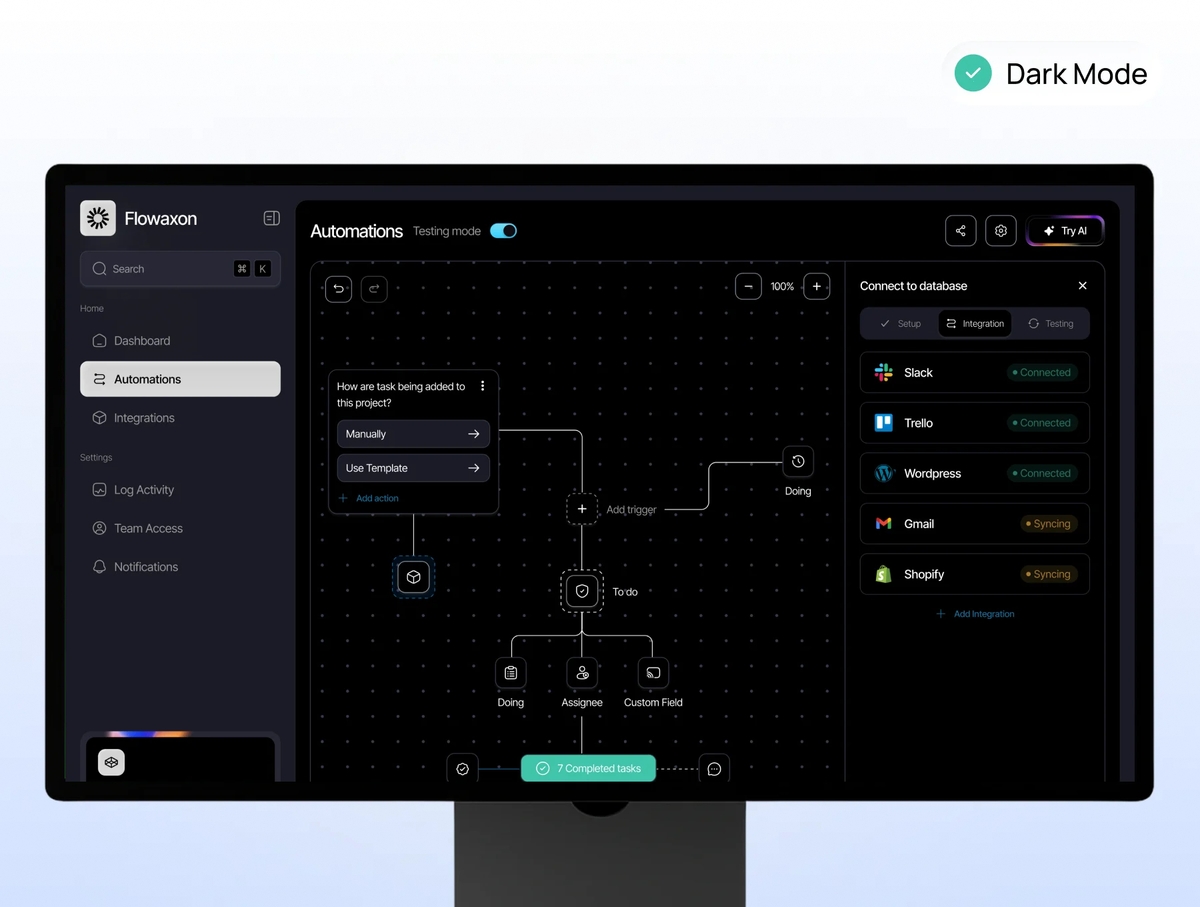Switch to the Testing tab
The height and width of the screenshot is (907, 1200).
tap(1050, 324)
